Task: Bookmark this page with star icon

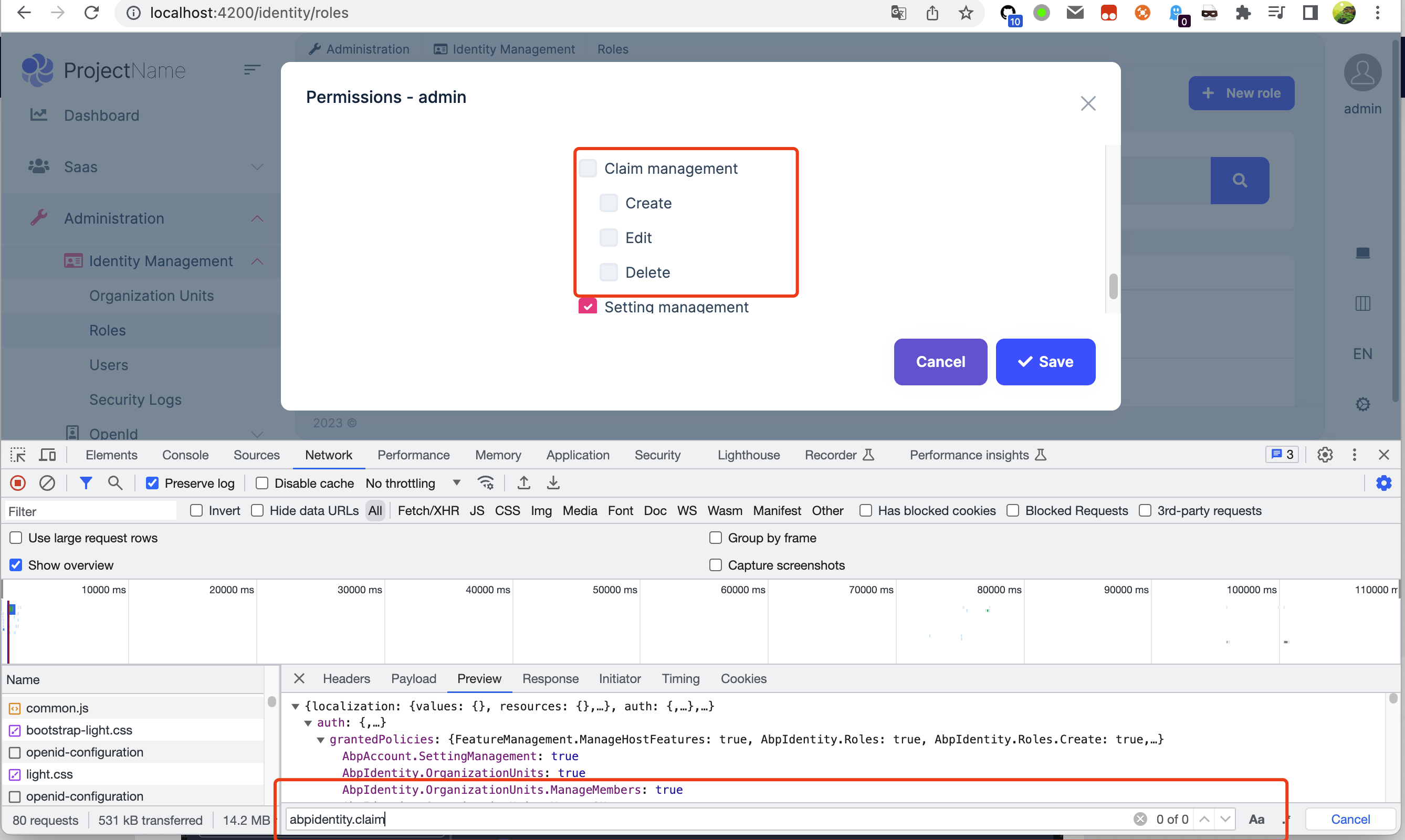Action: click(x=965, y=13)
